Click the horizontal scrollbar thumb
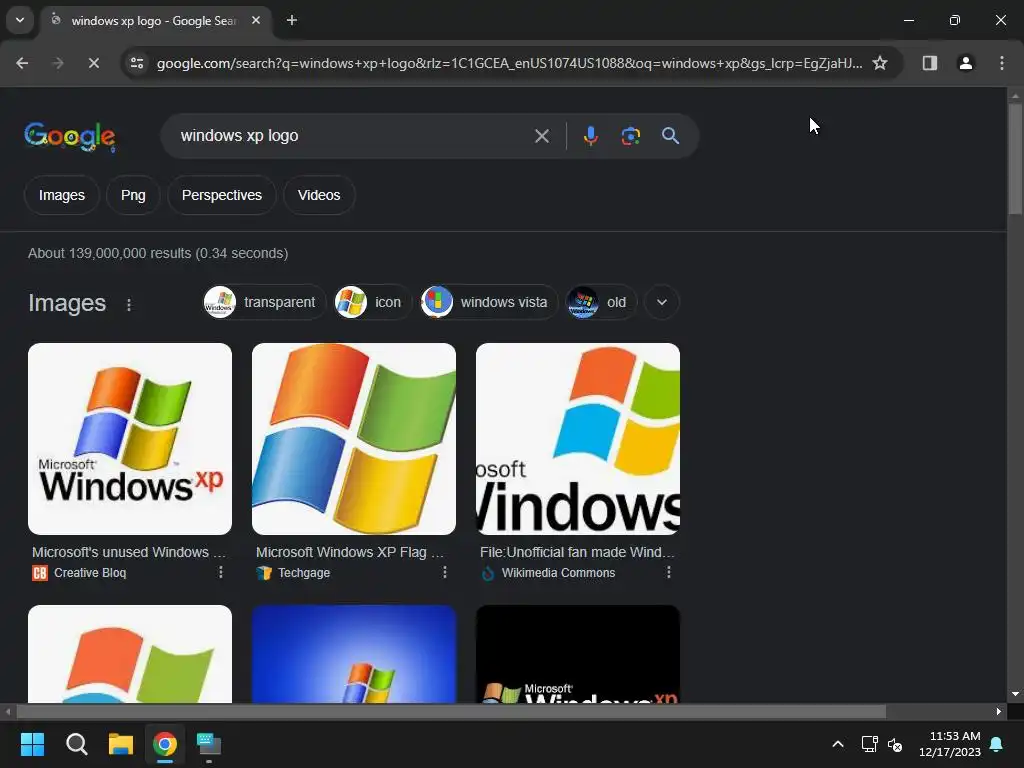Viewport: 1024px width, 768px height. (451, 711)
